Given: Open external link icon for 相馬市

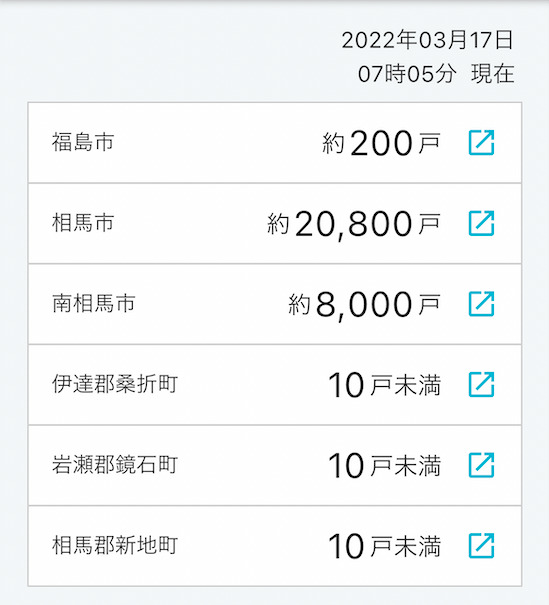Looking at the screenshot, I should point(481,223).
